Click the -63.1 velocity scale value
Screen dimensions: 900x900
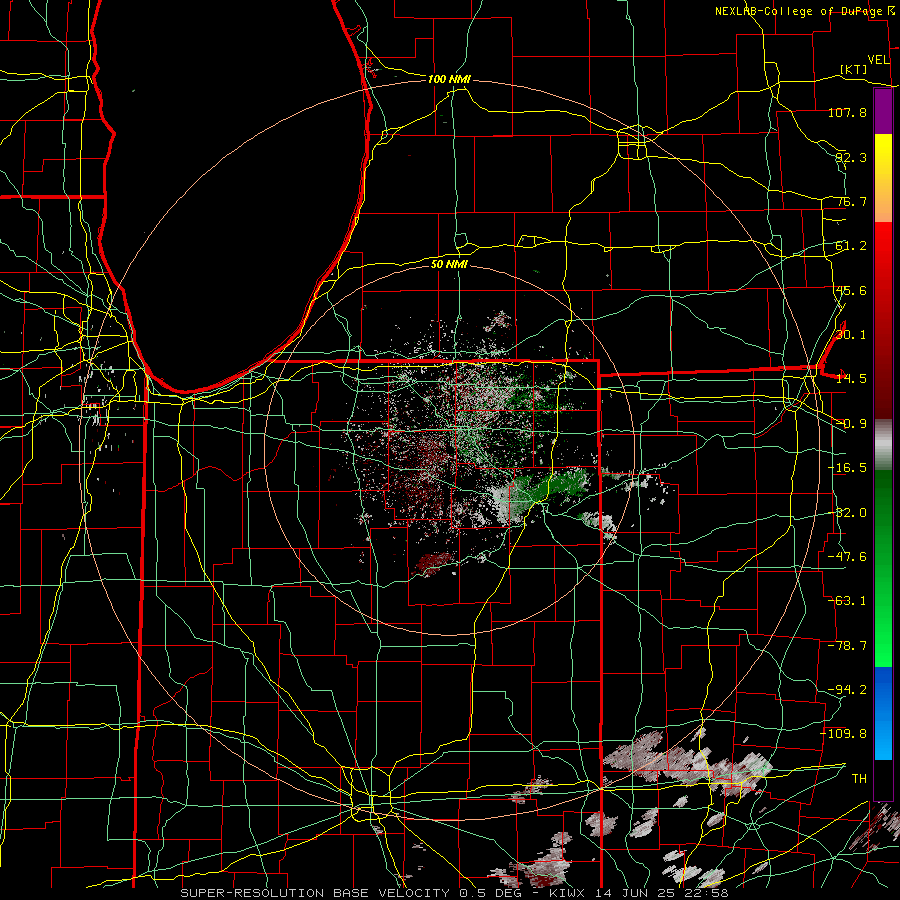click(847, 601)
